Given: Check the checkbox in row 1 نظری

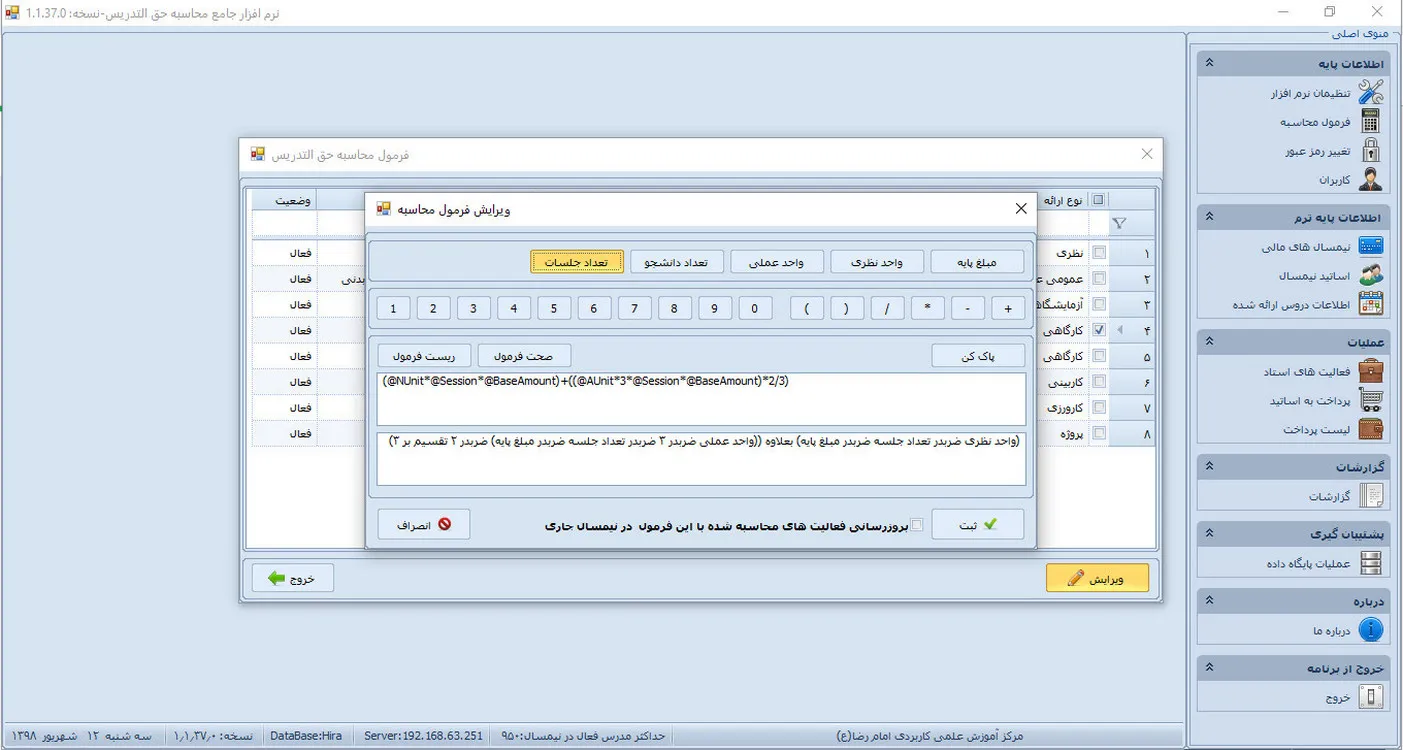Looking at the screenshot, I should tap(1099, 253).
